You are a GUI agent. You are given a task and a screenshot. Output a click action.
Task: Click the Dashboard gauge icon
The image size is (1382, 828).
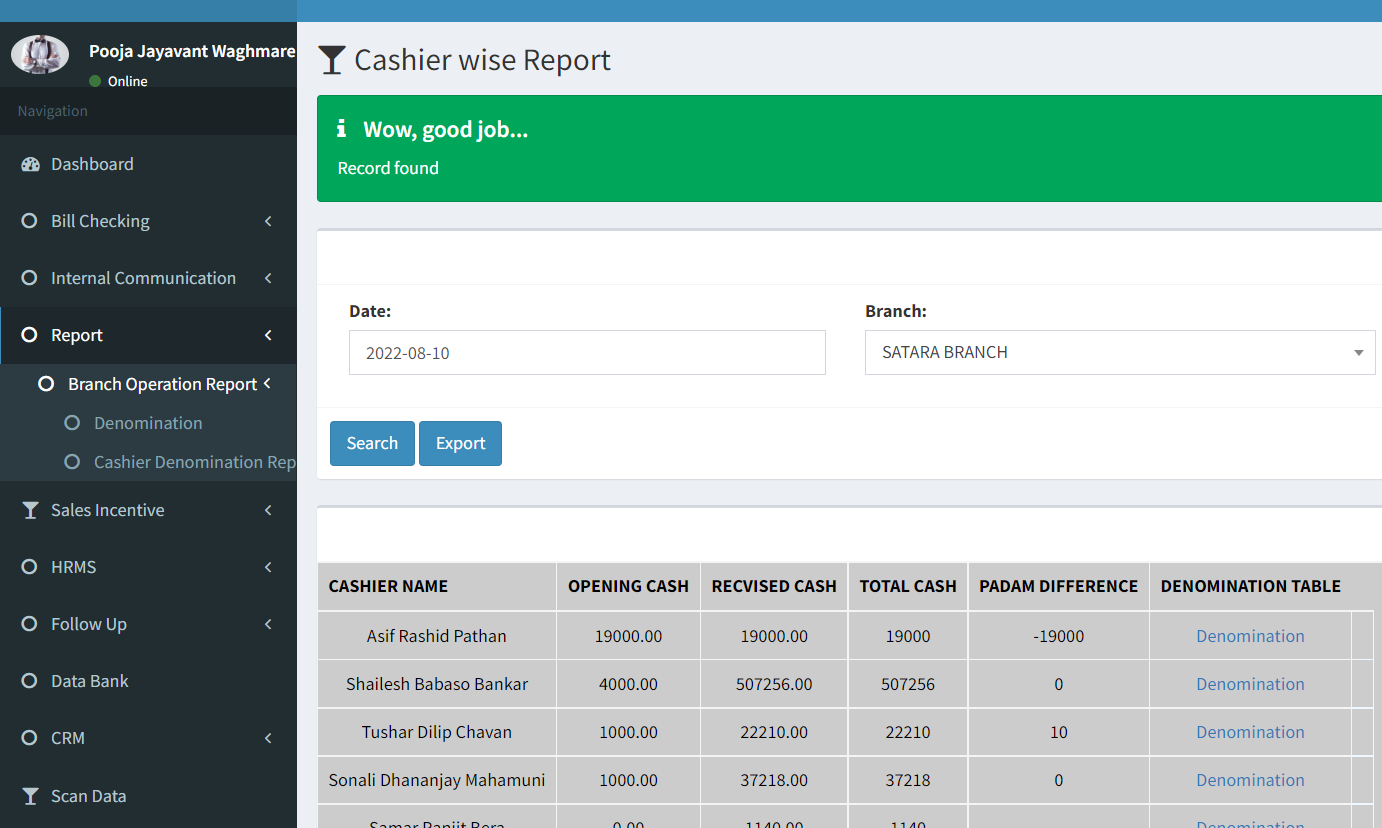coord(30,165)
